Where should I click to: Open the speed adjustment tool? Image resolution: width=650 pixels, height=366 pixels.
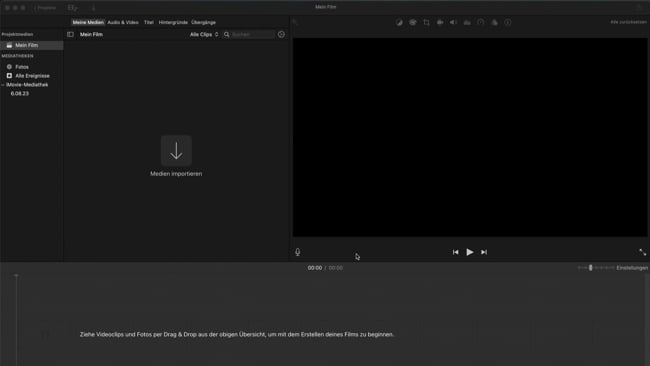pos(480,22)
